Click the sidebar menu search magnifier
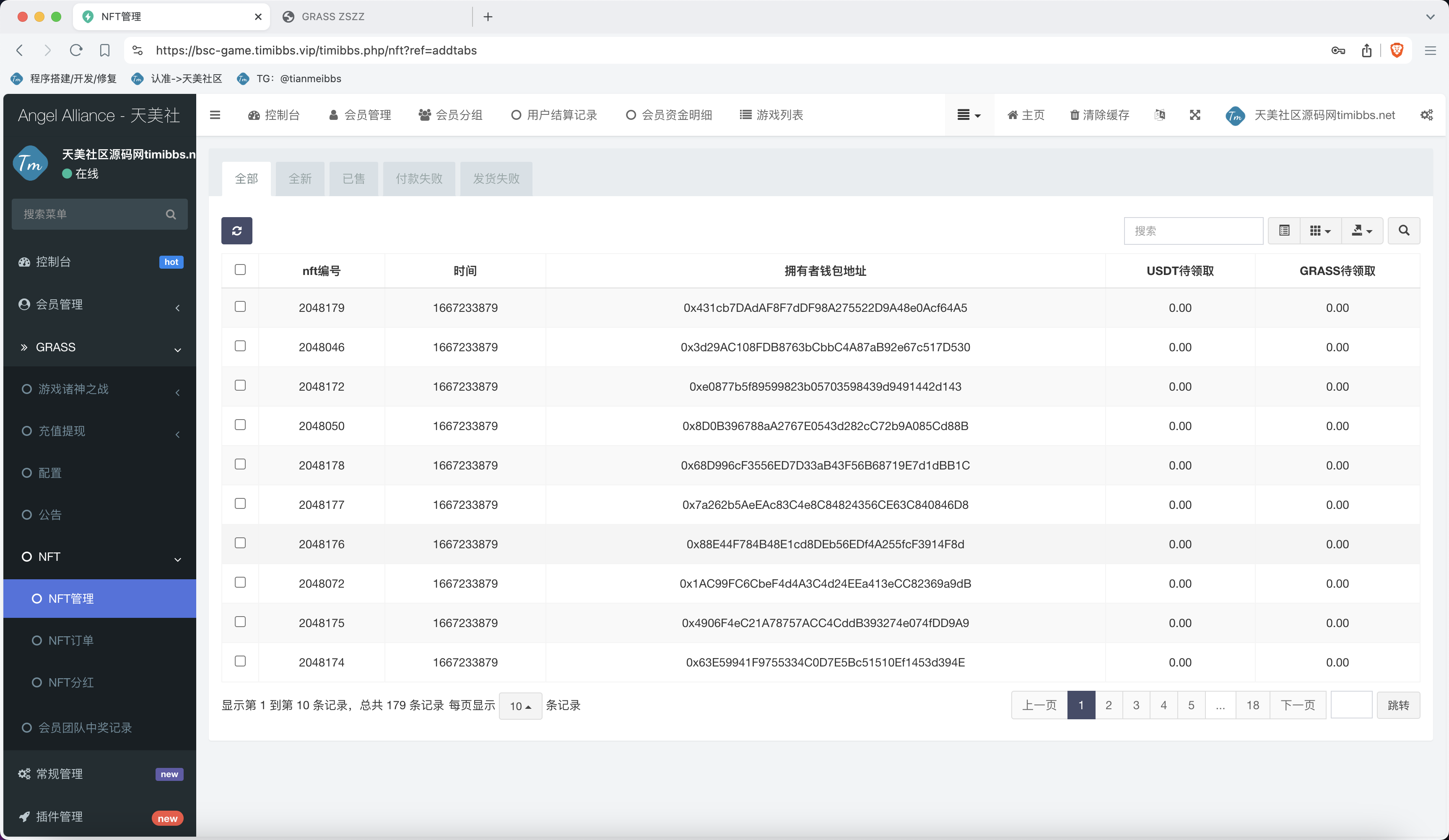The height and width of the screenshot is (840, 1449). tap(171, 215)
